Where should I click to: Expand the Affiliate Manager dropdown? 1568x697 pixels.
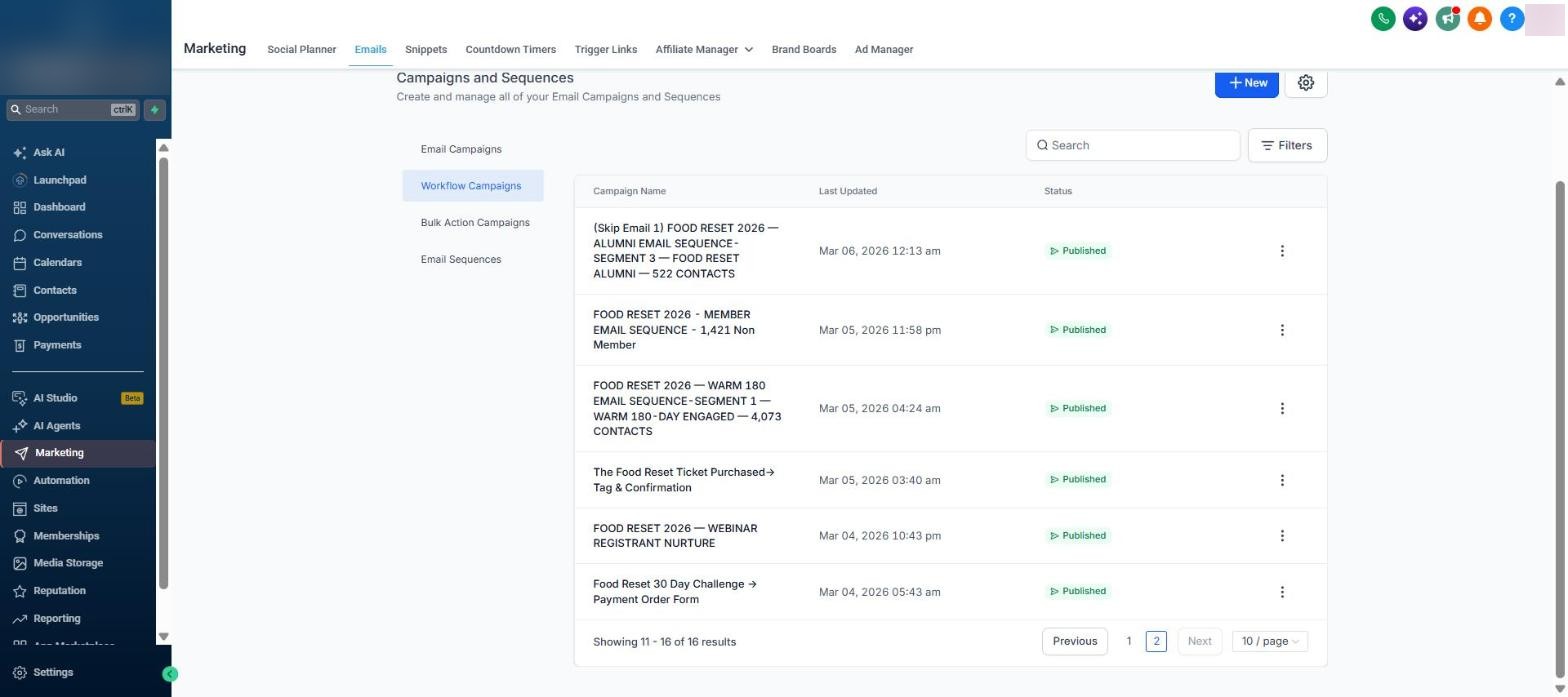704,49
